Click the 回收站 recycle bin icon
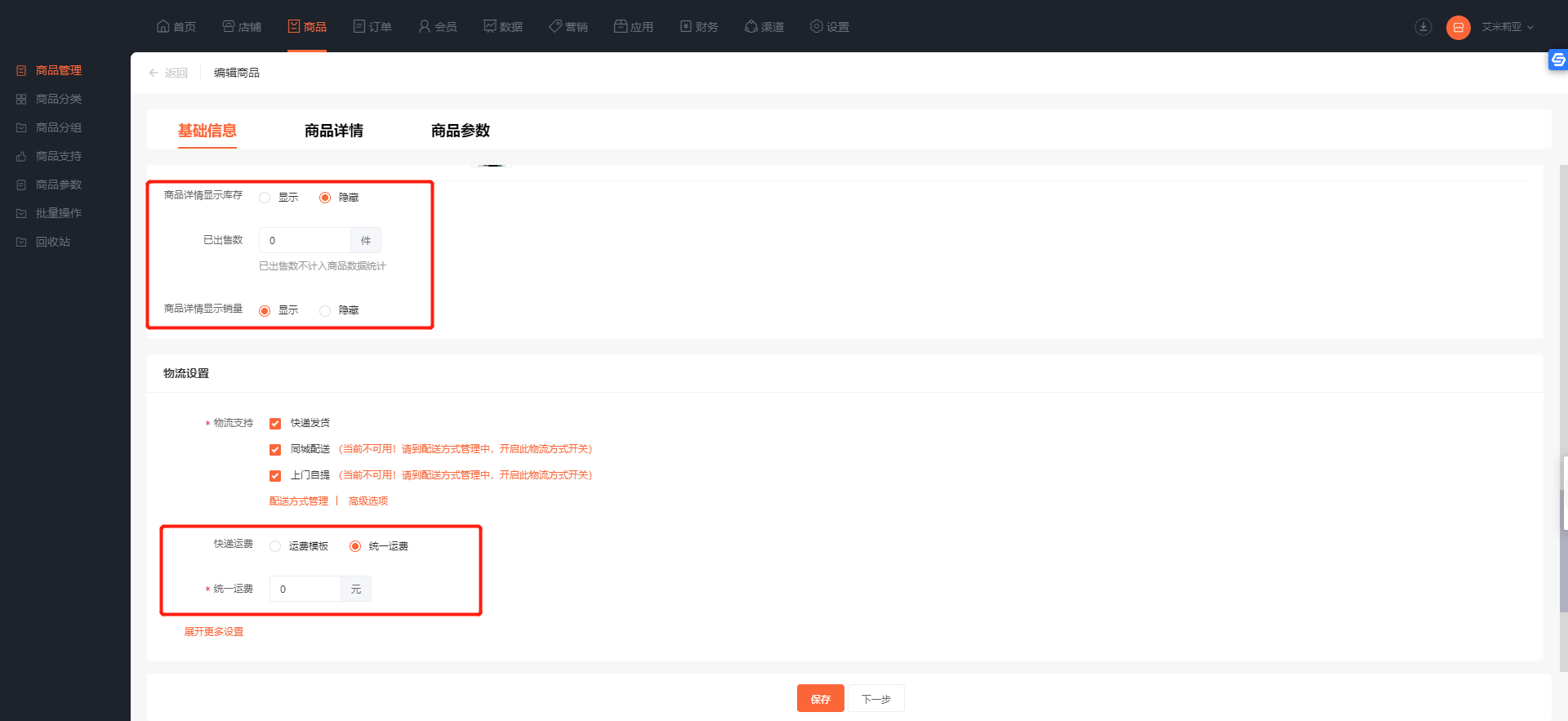The height and width of the screenshot is (721, 1568). (21, 242)
